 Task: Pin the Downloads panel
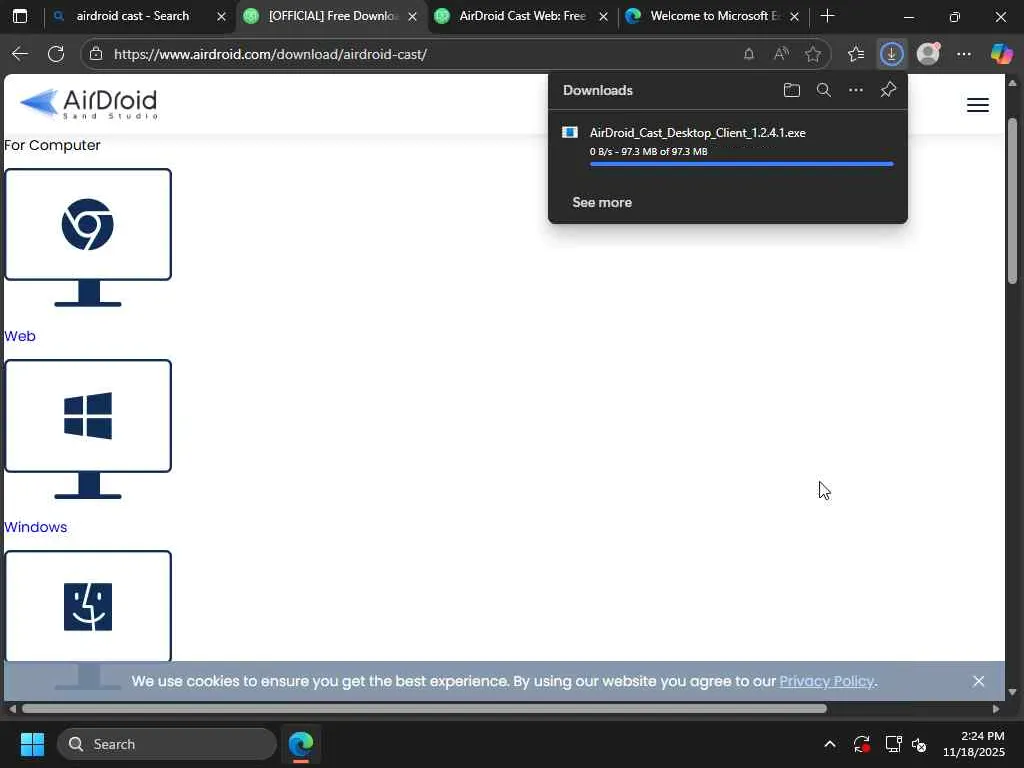(888, 90)
